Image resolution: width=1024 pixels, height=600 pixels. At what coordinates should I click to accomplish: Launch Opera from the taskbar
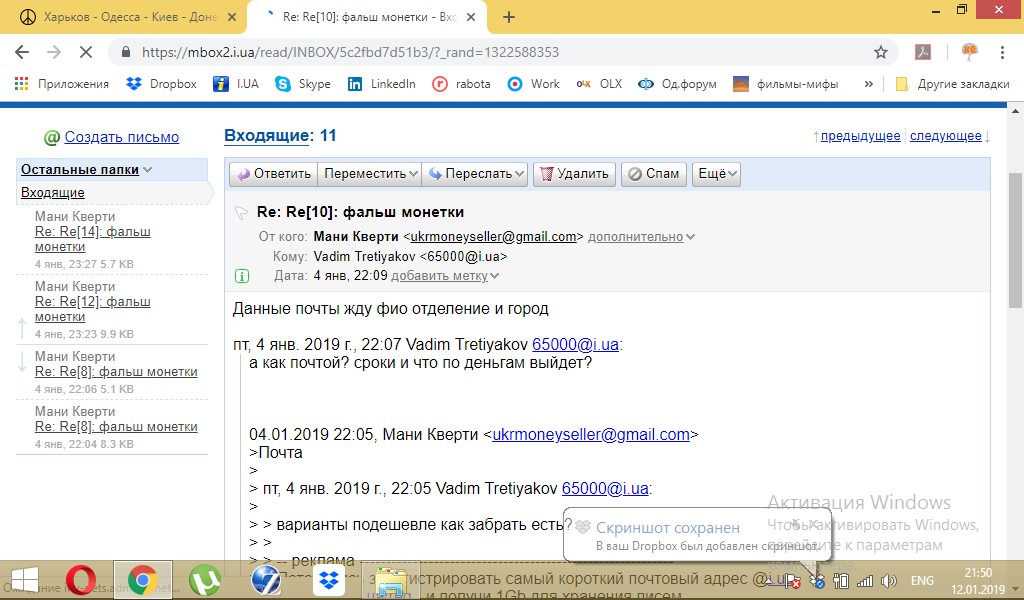coord(80,580)
